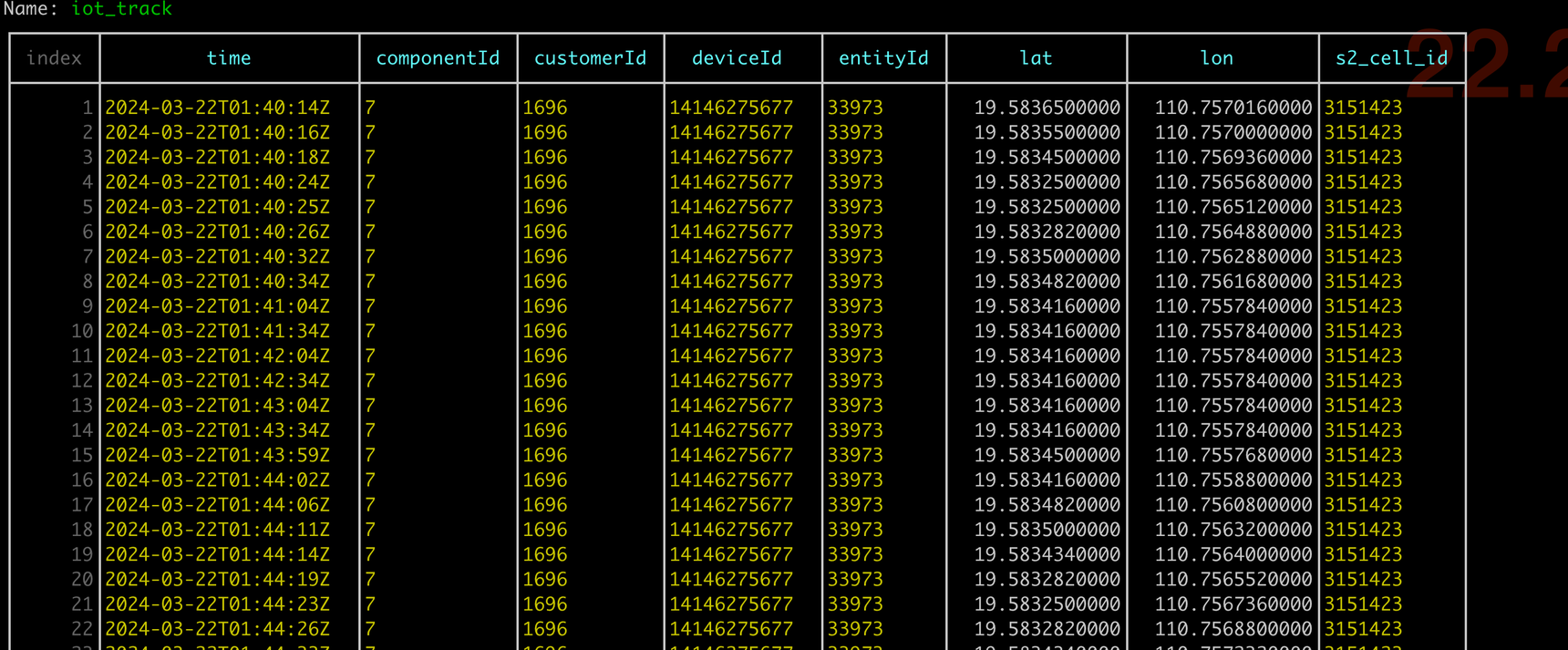The width and height of the screenshot is (1568, 650).
Task: Click longitude value 110.7557680000
Action: (x=1233, y=455)
